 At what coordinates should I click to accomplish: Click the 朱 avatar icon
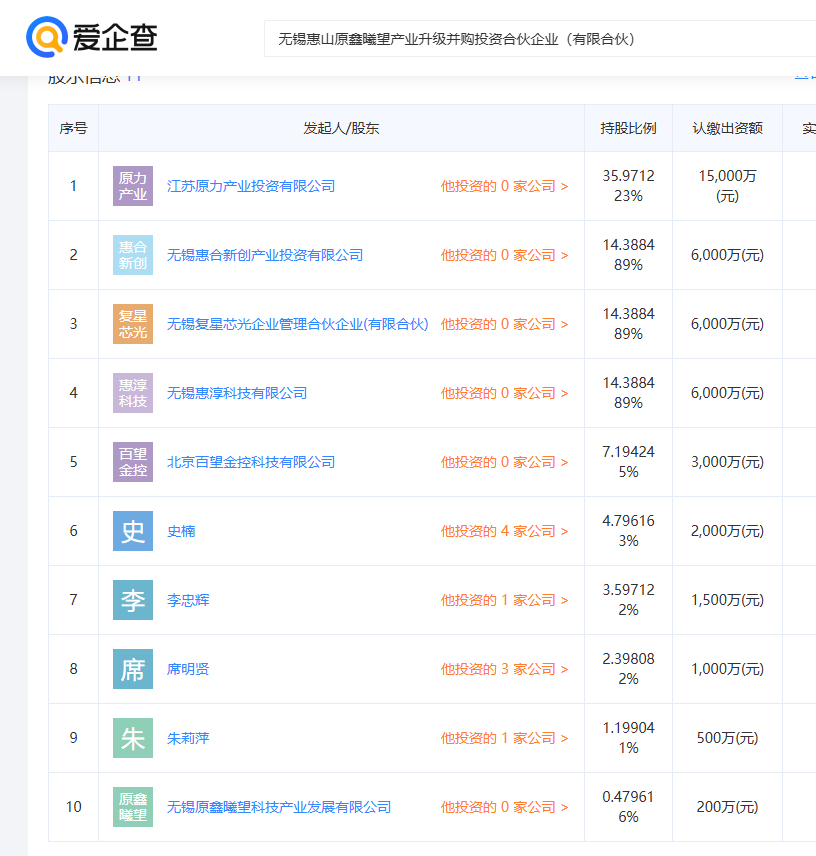click(133, 738)
